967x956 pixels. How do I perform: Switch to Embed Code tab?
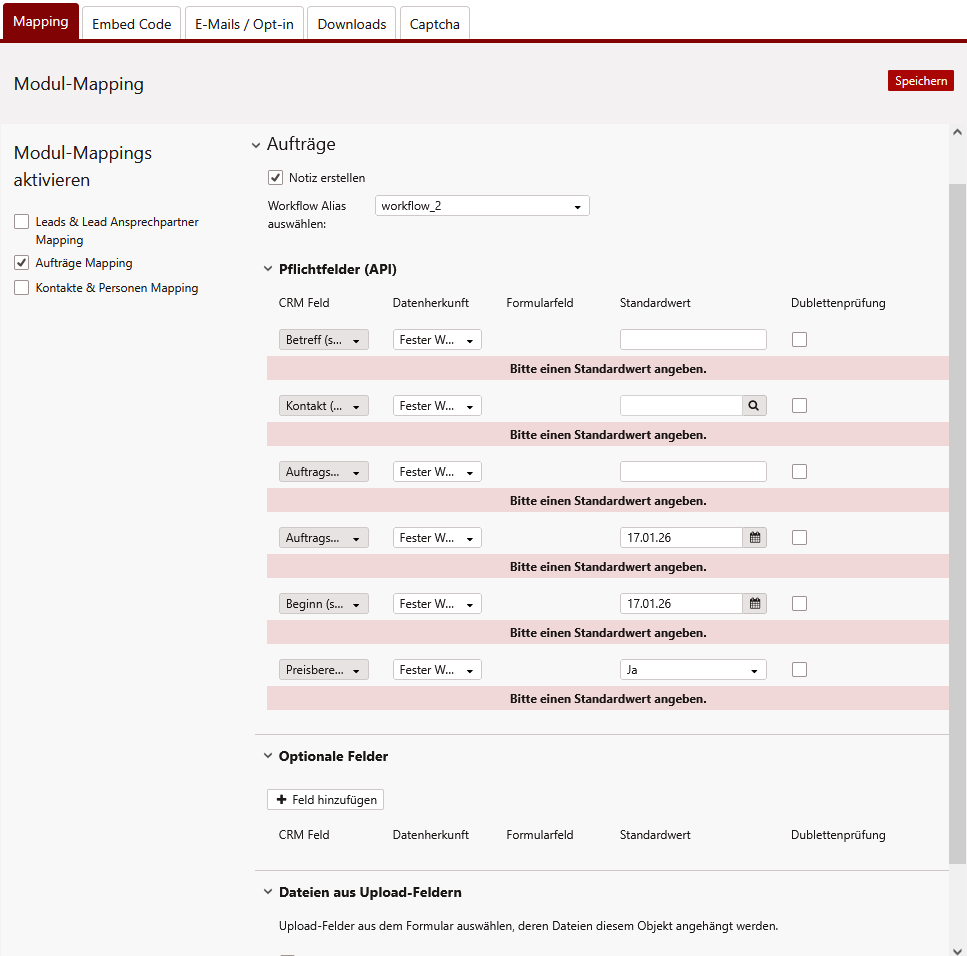(x=131, y=24)
